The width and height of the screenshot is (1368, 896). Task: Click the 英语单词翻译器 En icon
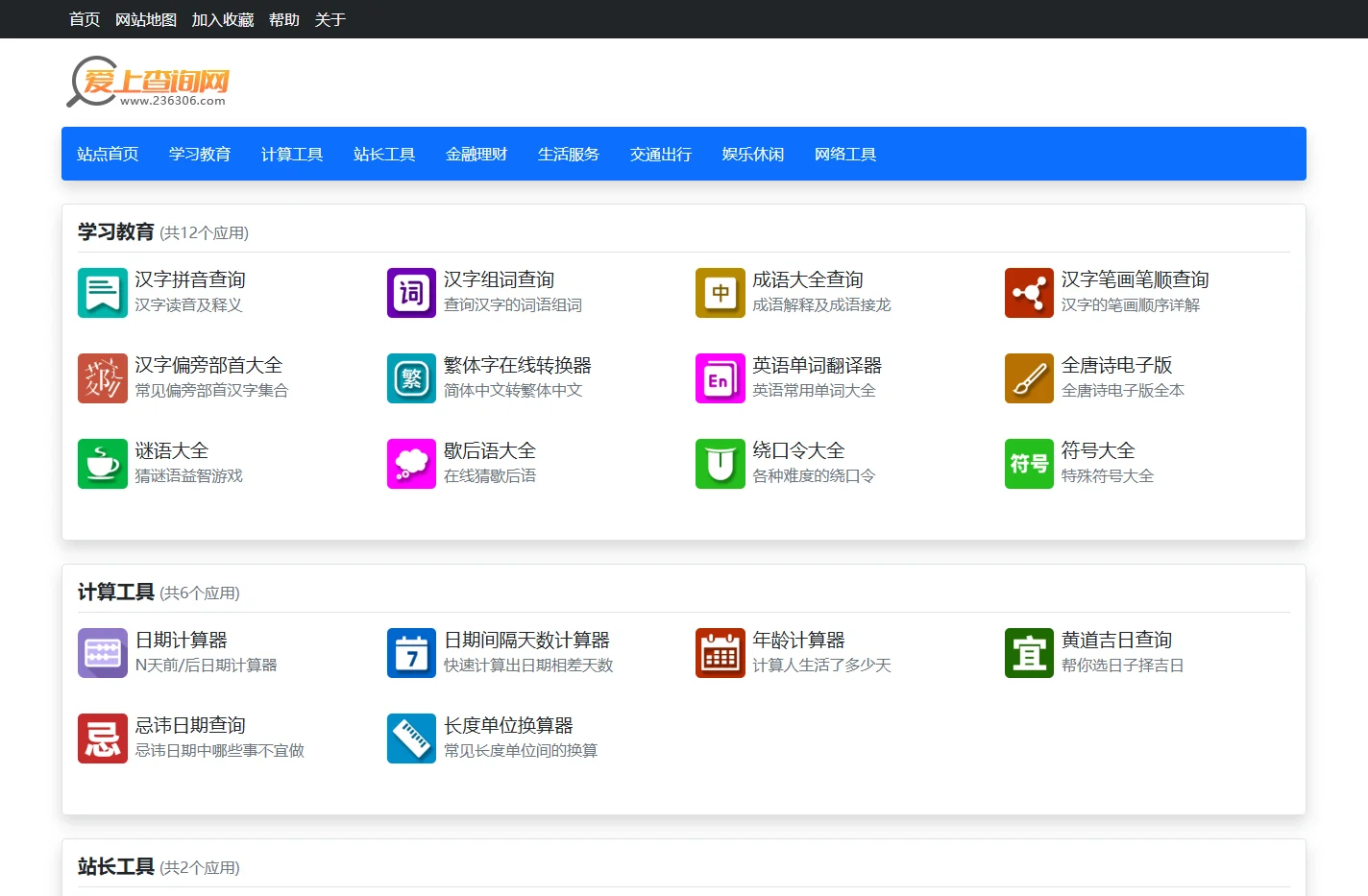[721, 378]
